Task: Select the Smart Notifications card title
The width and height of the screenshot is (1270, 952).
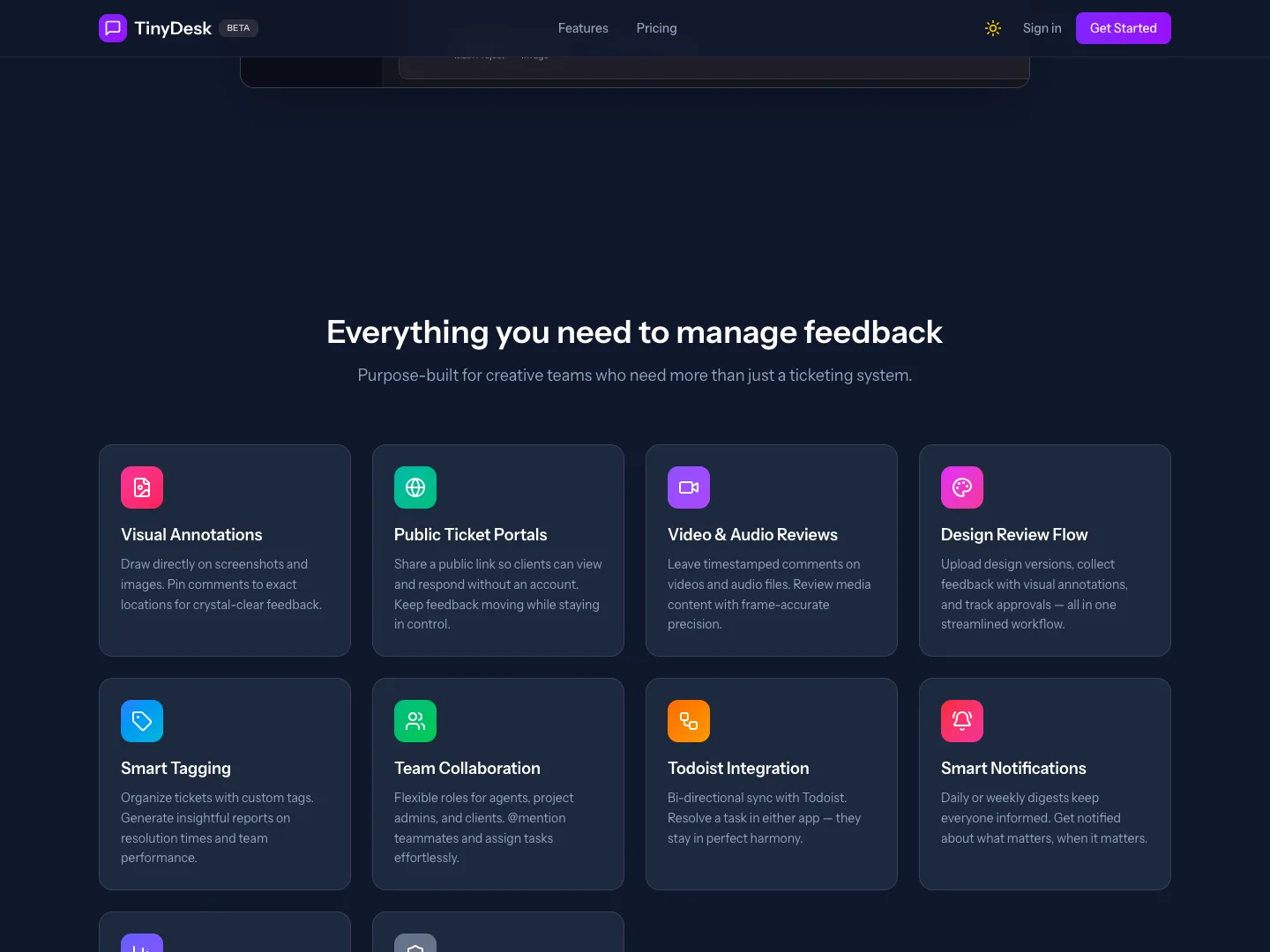Action: point(1013,769)
